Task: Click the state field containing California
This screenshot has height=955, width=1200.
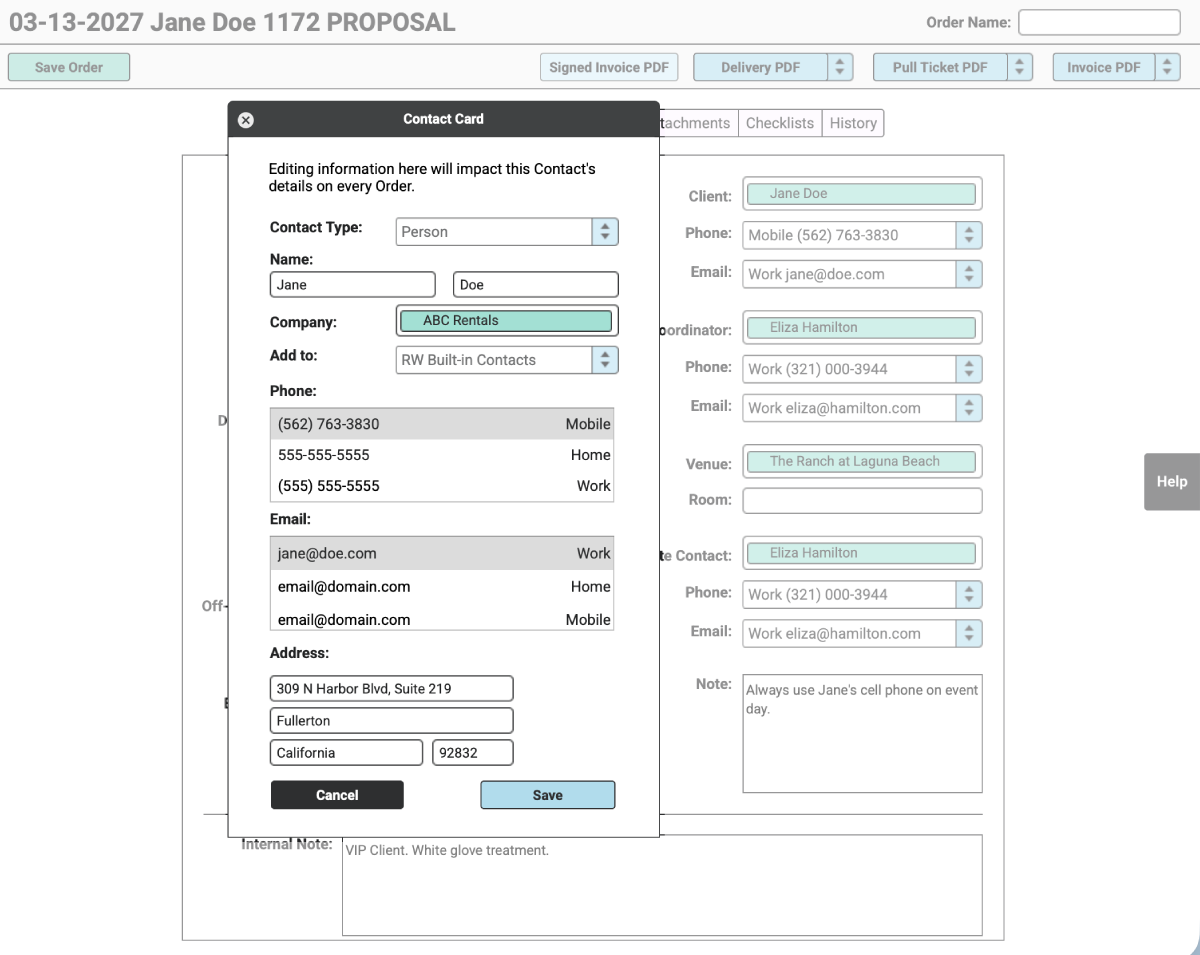Action: pyautogui.click(x=346, y=753)
